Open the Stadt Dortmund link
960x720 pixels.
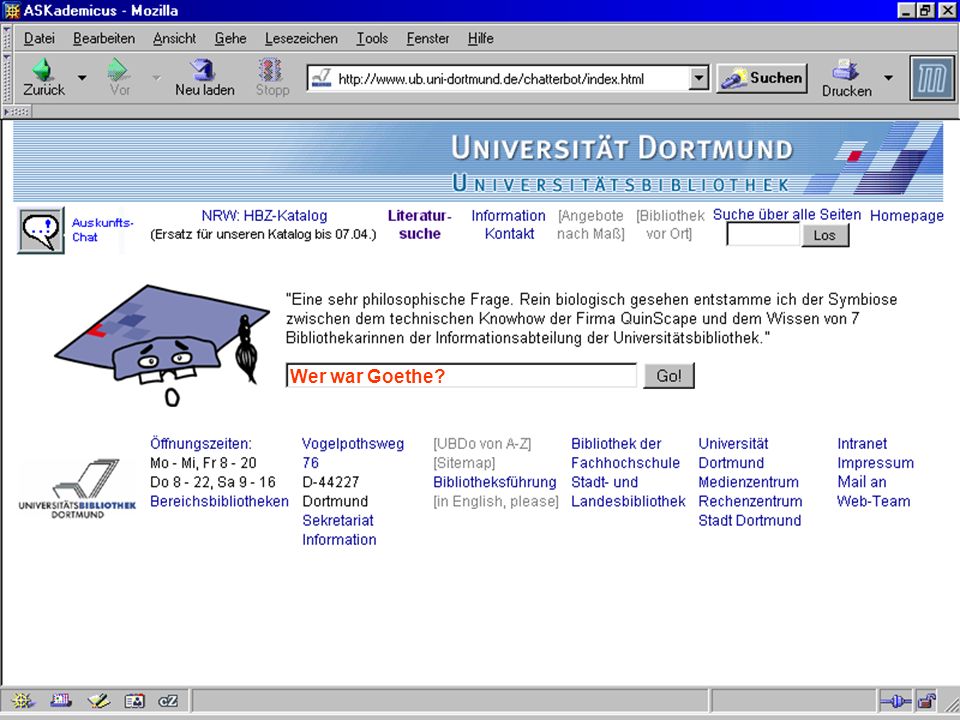click(749, 520)
